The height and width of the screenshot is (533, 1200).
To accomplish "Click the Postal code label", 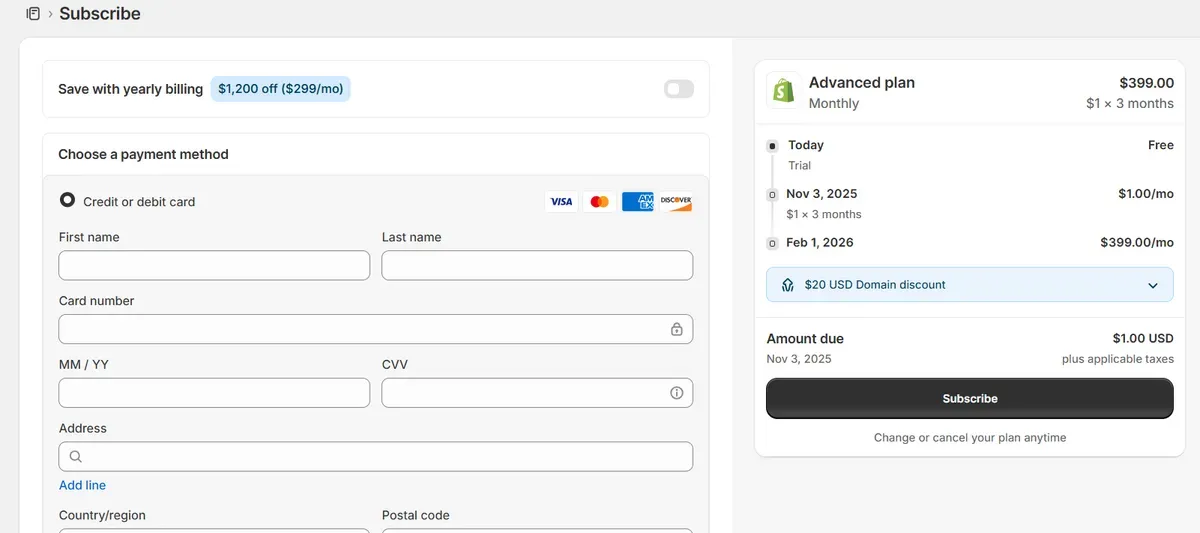I will (416, 515).
